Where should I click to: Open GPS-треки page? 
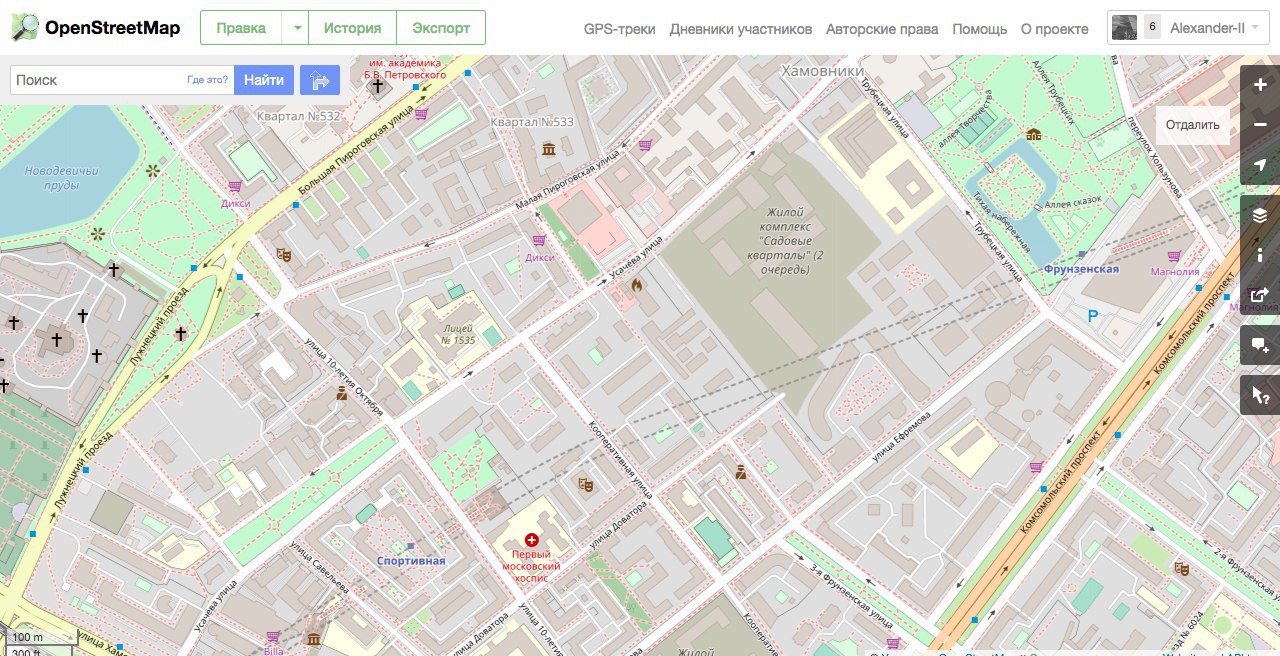pyautogui.click(x=620, y=29)
